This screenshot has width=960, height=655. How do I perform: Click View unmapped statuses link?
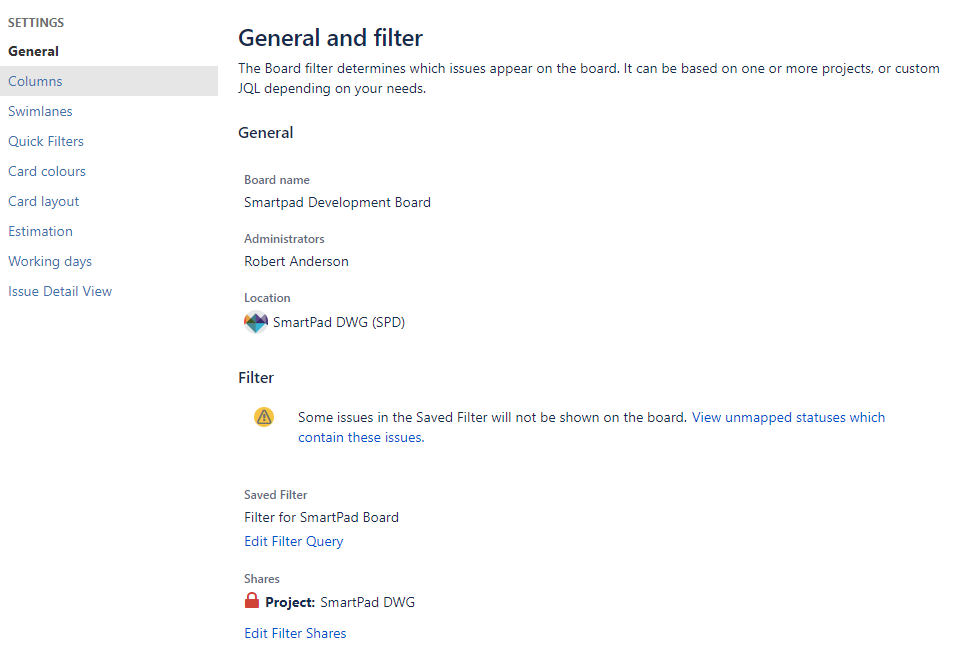pos(591,427)
